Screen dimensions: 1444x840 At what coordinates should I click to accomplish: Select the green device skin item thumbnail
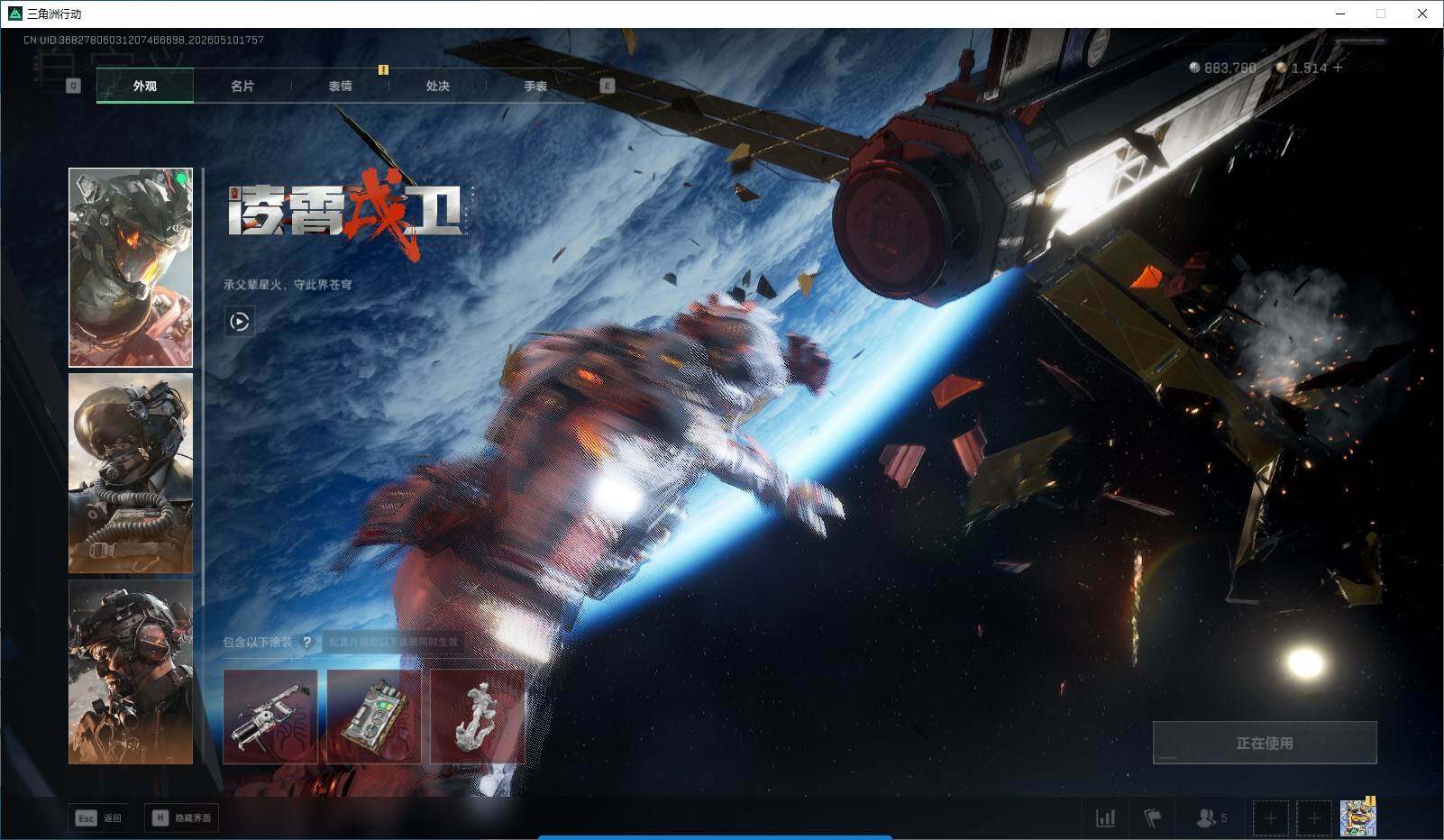pos(374,717)
